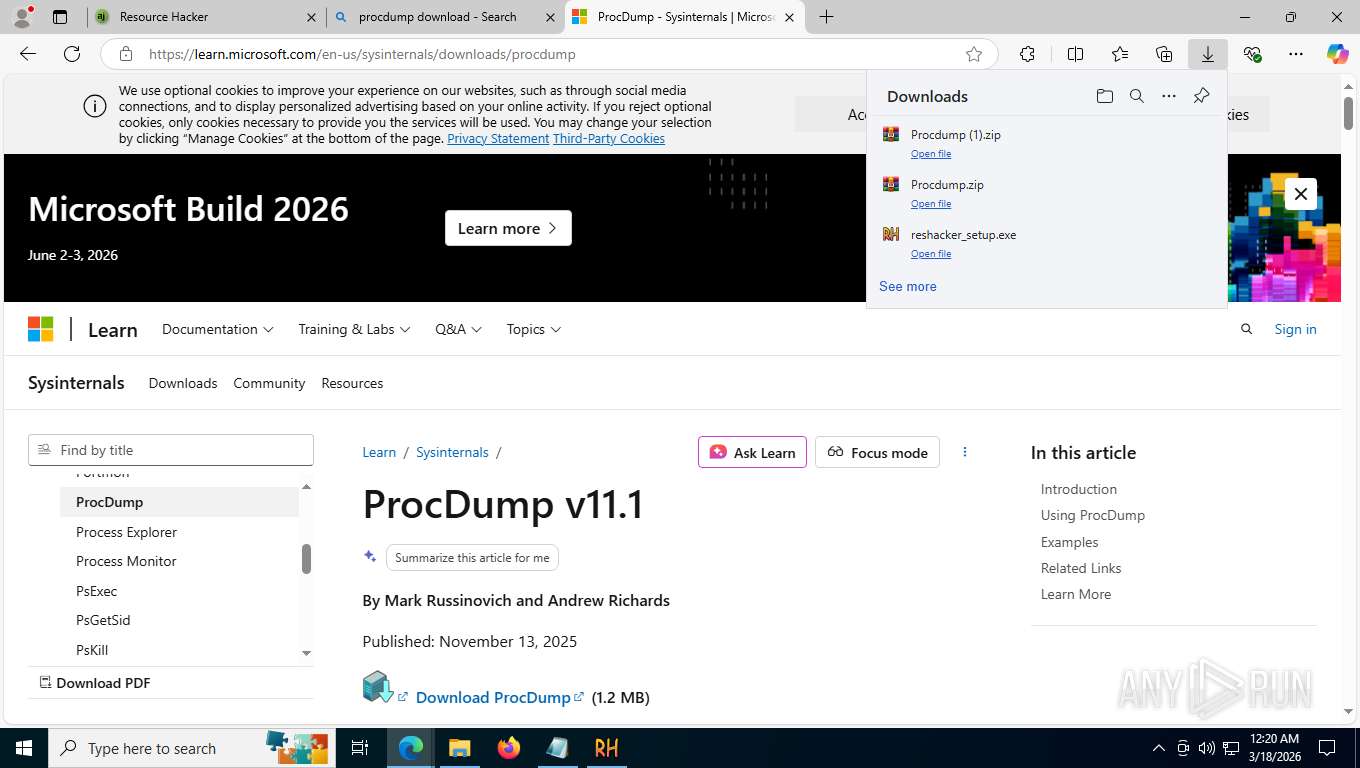Click the Ask Learn button
1360x768 pixels.
(752, 452)
